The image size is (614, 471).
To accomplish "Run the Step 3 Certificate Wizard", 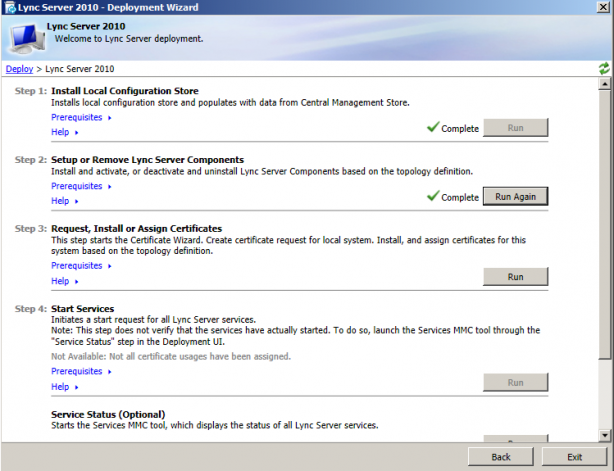I will click(x=515, y=277).
